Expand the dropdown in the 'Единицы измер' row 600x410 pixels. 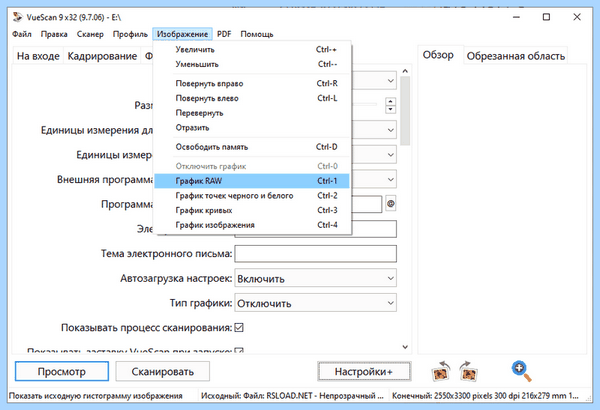click(390, 155)
